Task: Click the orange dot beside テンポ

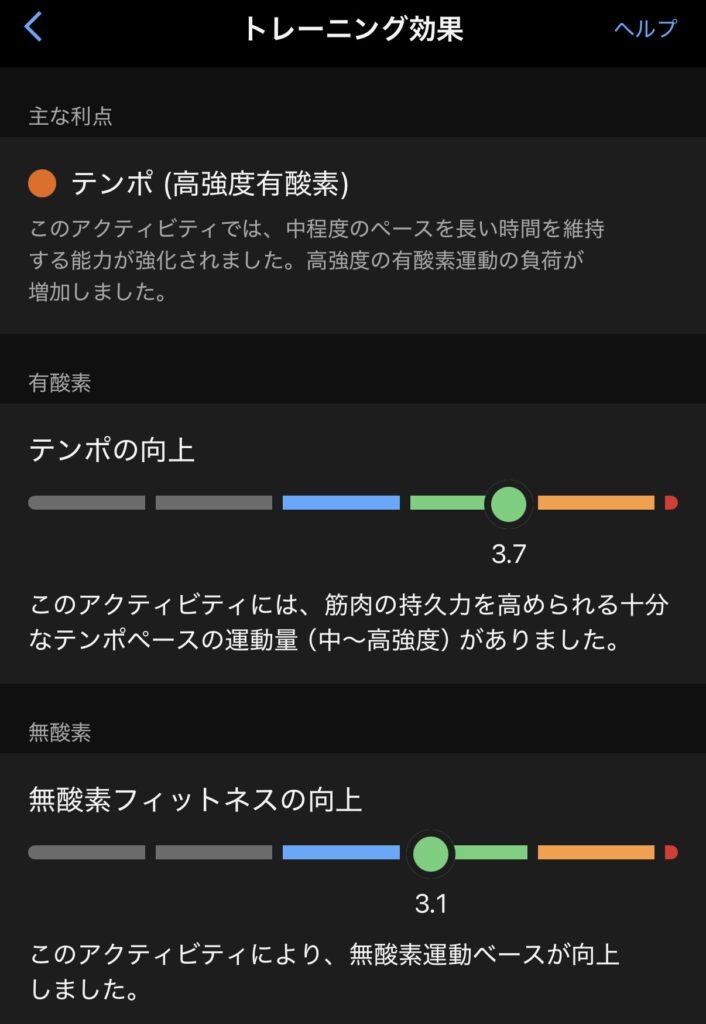Action: pos(42,183)
